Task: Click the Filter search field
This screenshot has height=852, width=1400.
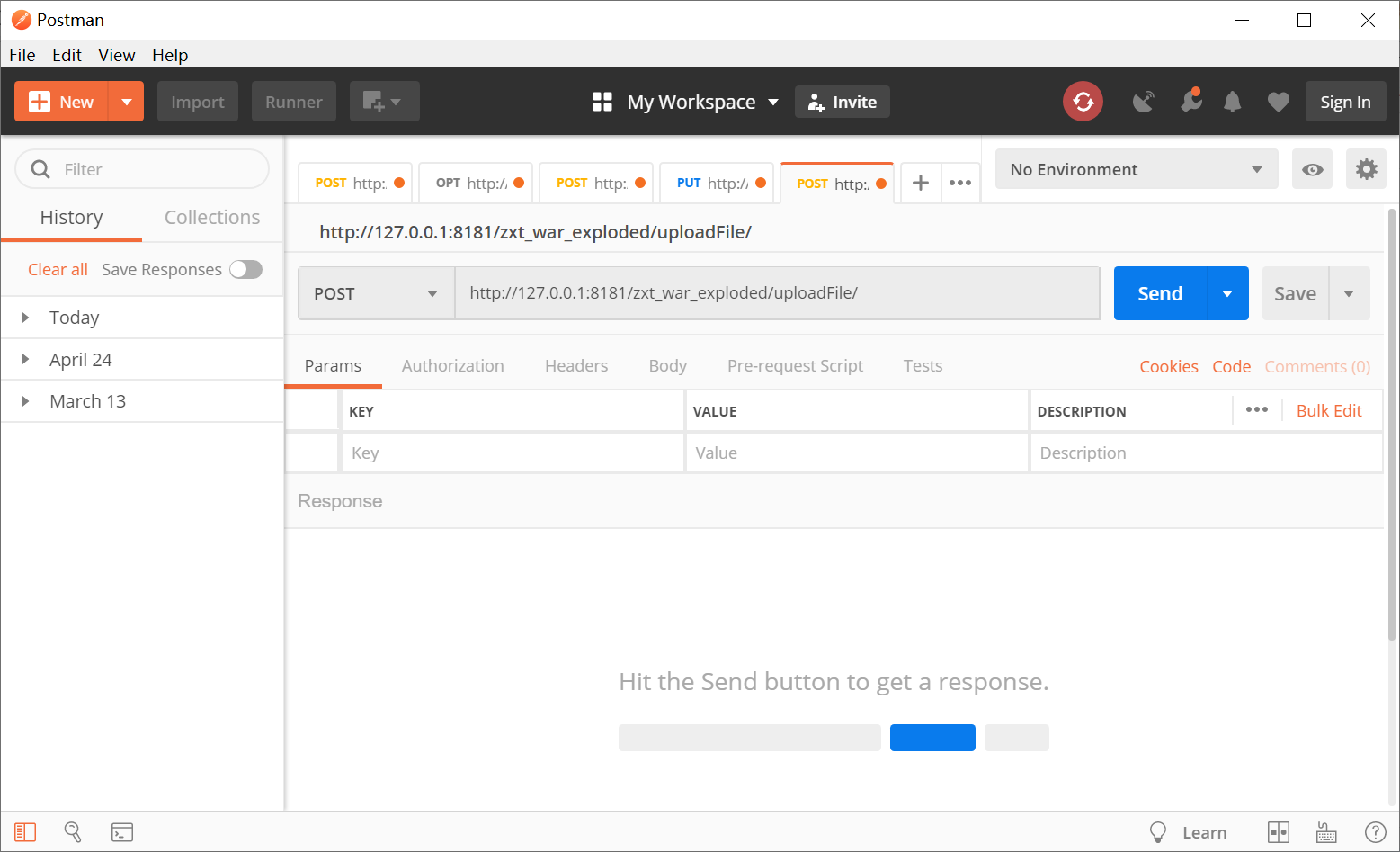Action: [x=142, y=169]
